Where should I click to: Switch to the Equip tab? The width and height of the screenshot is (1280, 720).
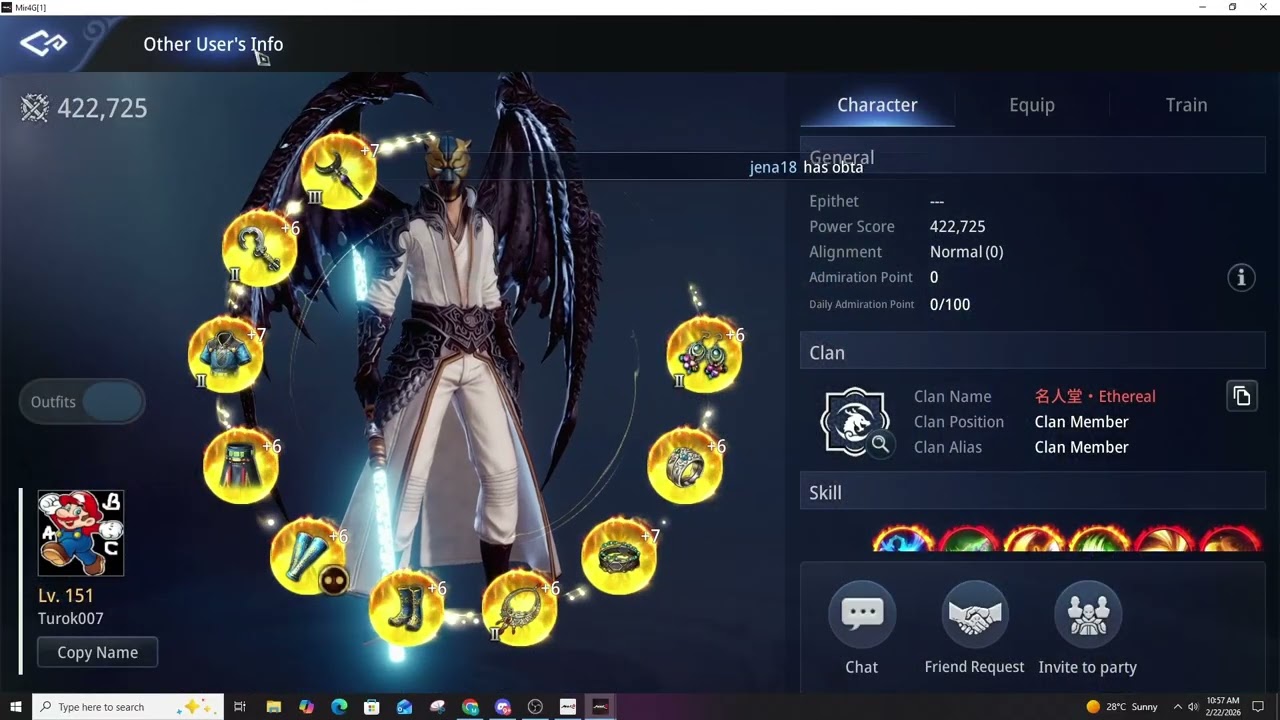point(1032,105)
